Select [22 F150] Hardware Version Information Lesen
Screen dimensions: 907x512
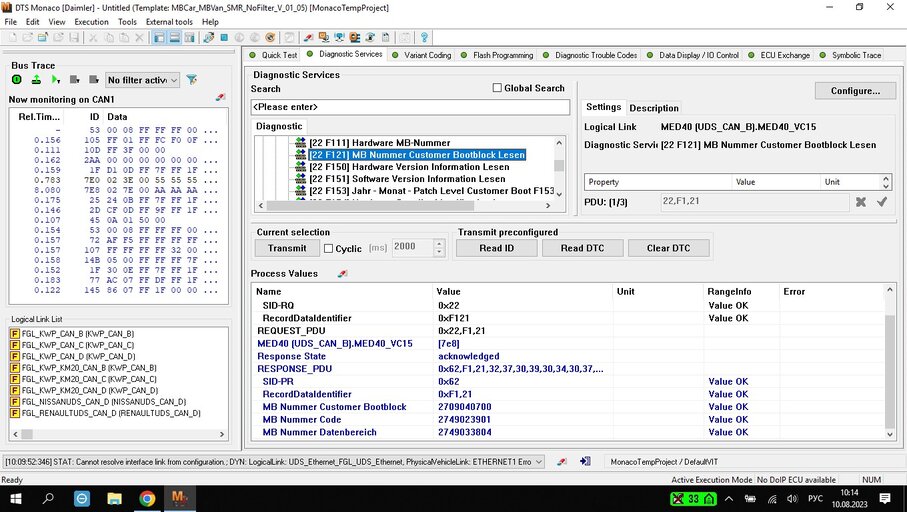pos(409,167)
